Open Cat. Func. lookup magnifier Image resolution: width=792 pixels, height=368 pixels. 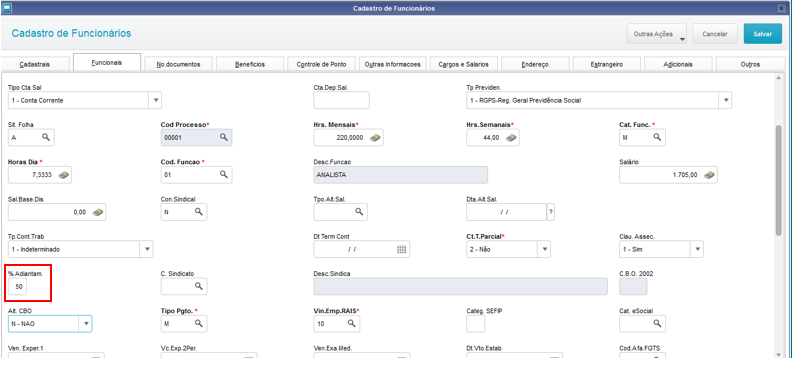coord(657,137)
